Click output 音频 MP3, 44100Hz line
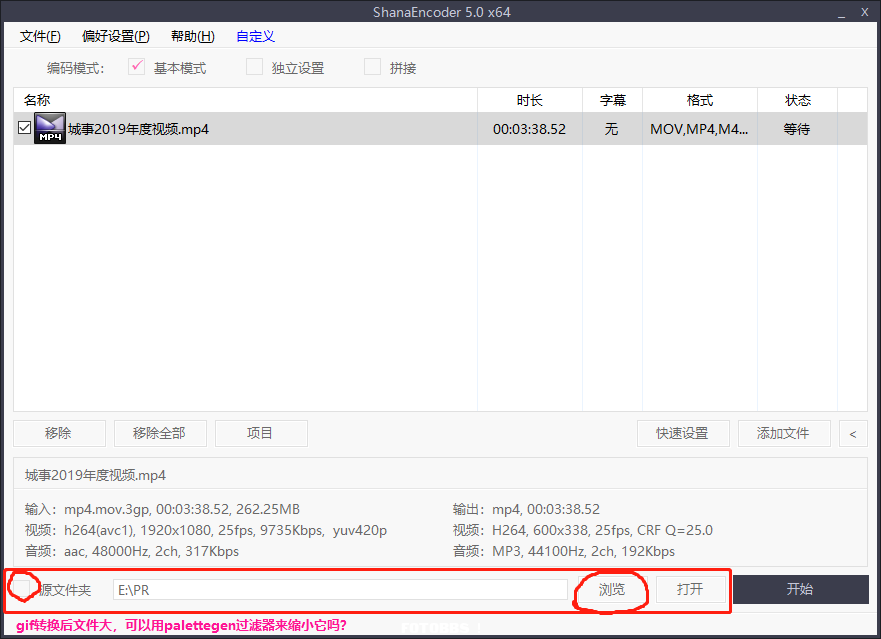 tap(564, 551)
